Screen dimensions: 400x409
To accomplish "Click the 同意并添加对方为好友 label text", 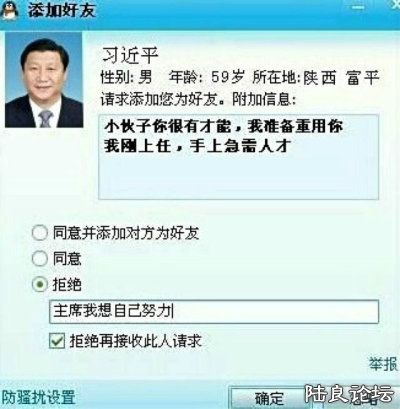I will 126,233.
